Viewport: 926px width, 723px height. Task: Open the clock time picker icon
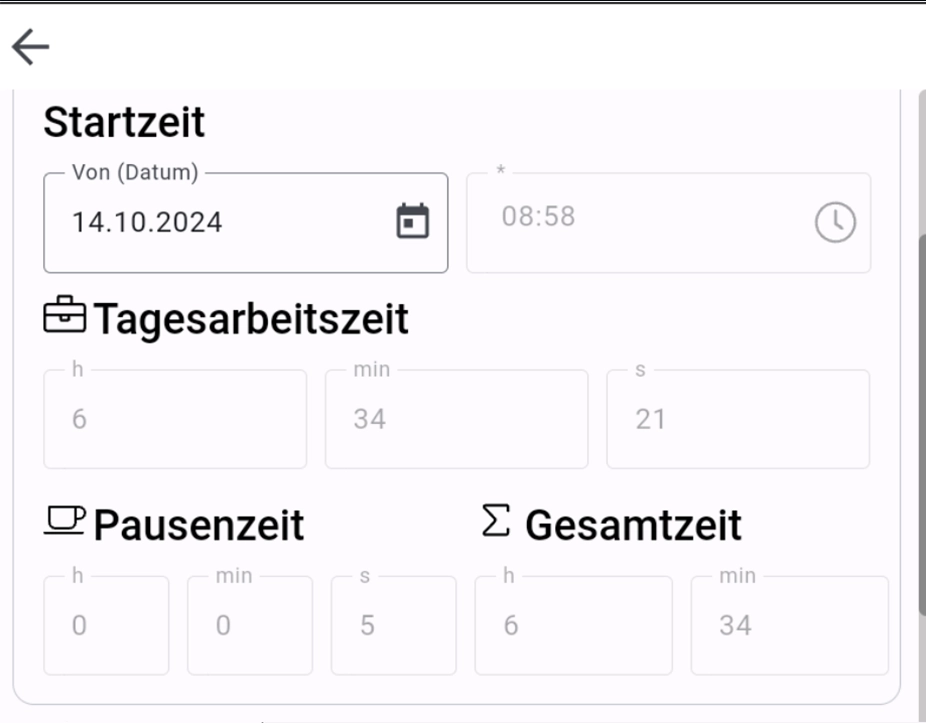click(835, 222)
